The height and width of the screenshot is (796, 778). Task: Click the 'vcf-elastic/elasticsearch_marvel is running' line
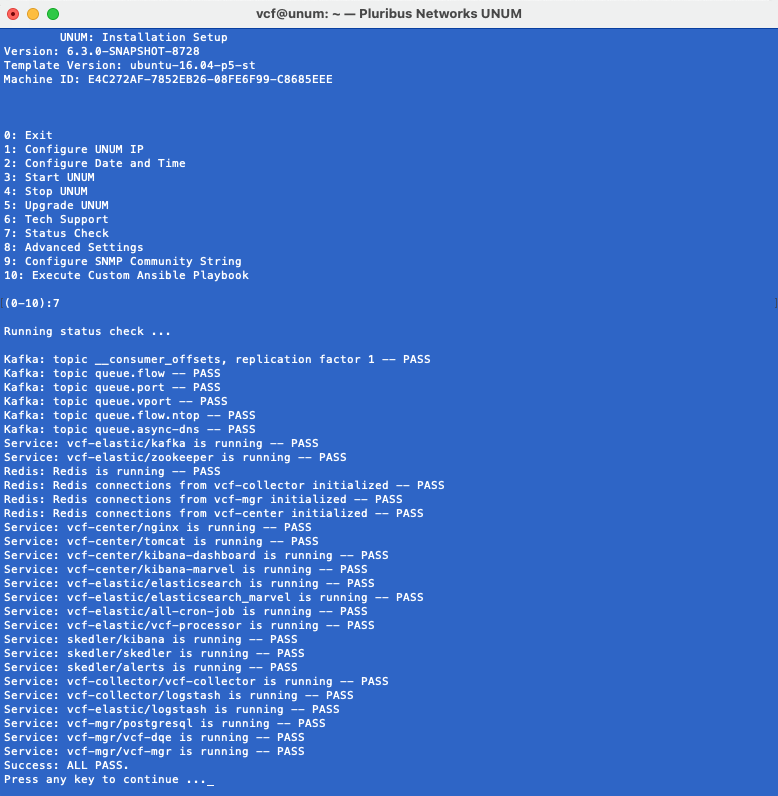(x=214, y=598)
